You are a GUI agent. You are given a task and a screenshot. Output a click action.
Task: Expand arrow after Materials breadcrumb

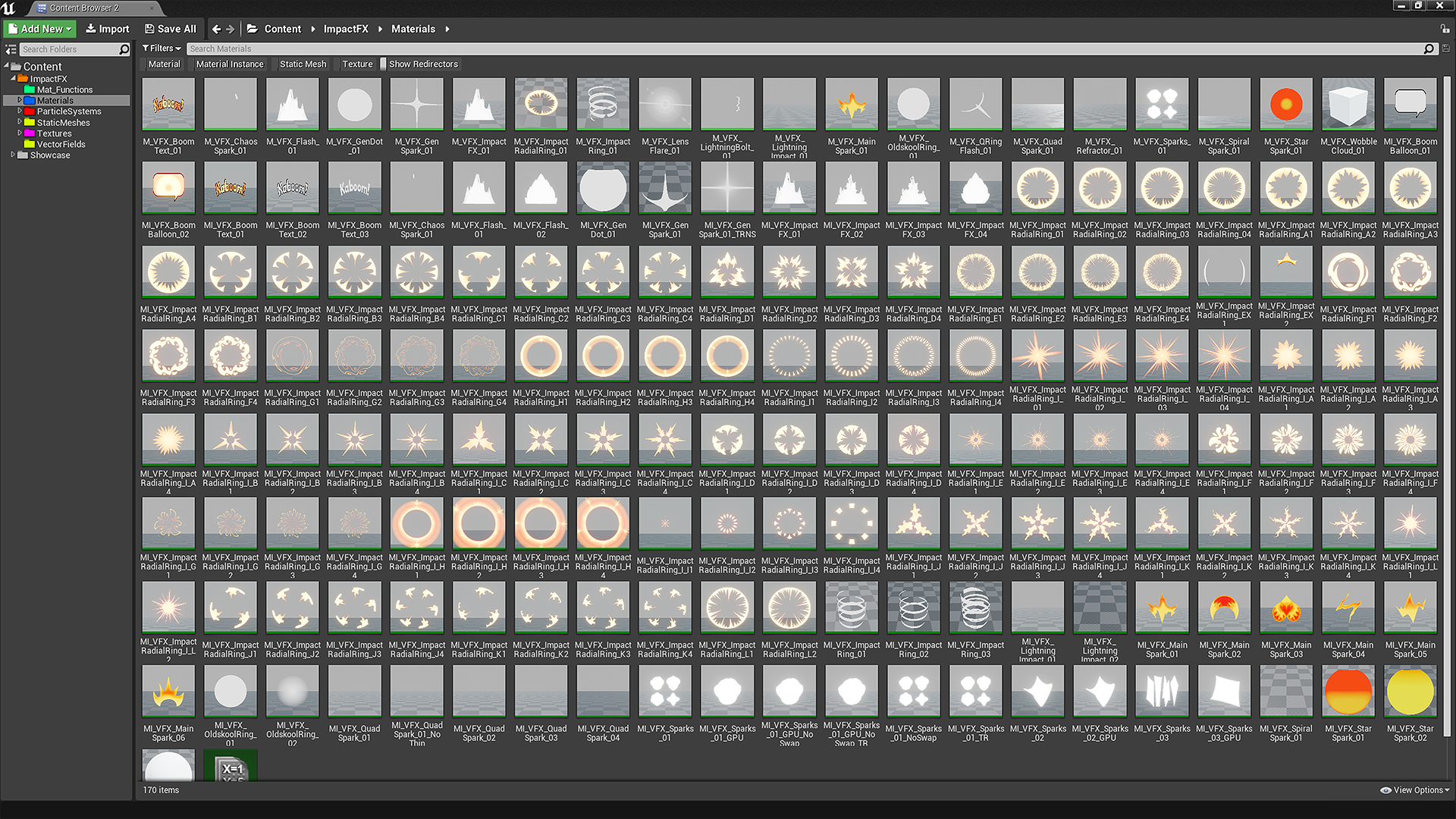point(447,29)
